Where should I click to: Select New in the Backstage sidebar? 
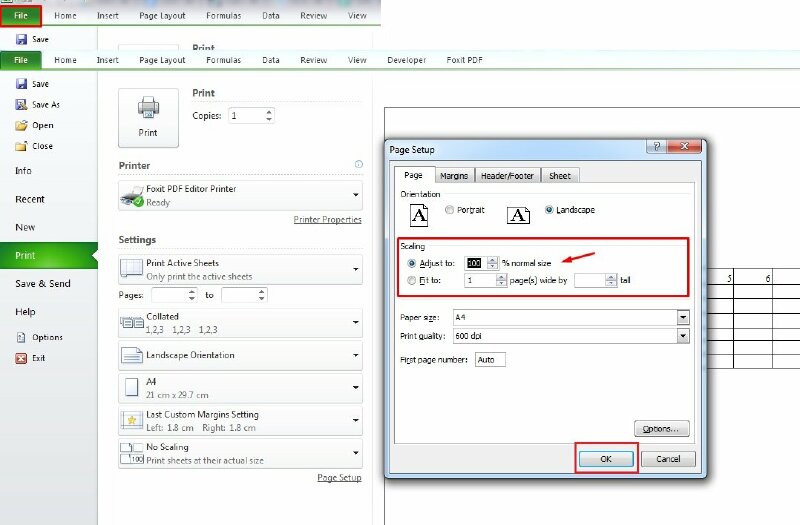click(x=25, y=227)
